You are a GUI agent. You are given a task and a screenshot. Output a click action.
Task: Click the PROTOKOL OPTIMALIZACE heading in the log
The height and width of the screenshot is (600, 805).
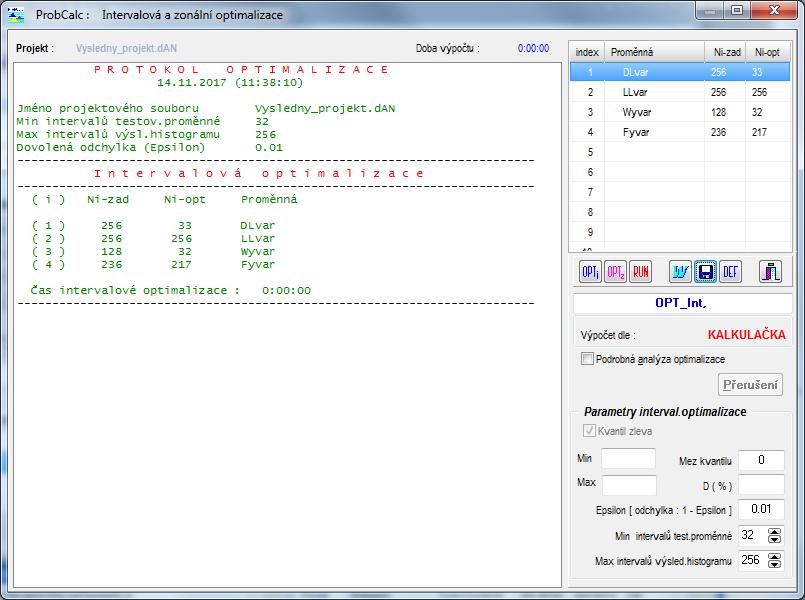(241, 69)
